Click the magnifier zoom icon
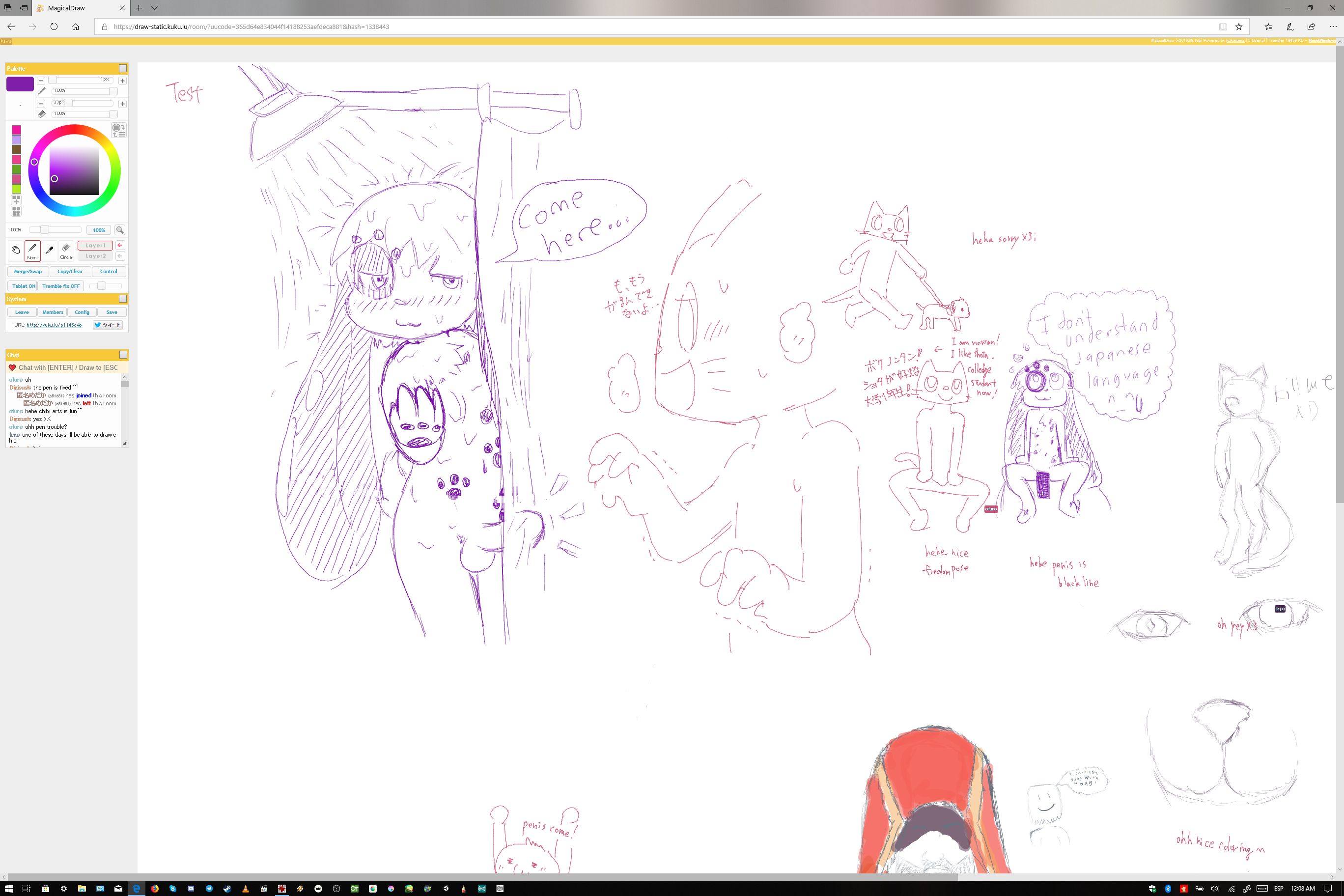 pos(119,230)
